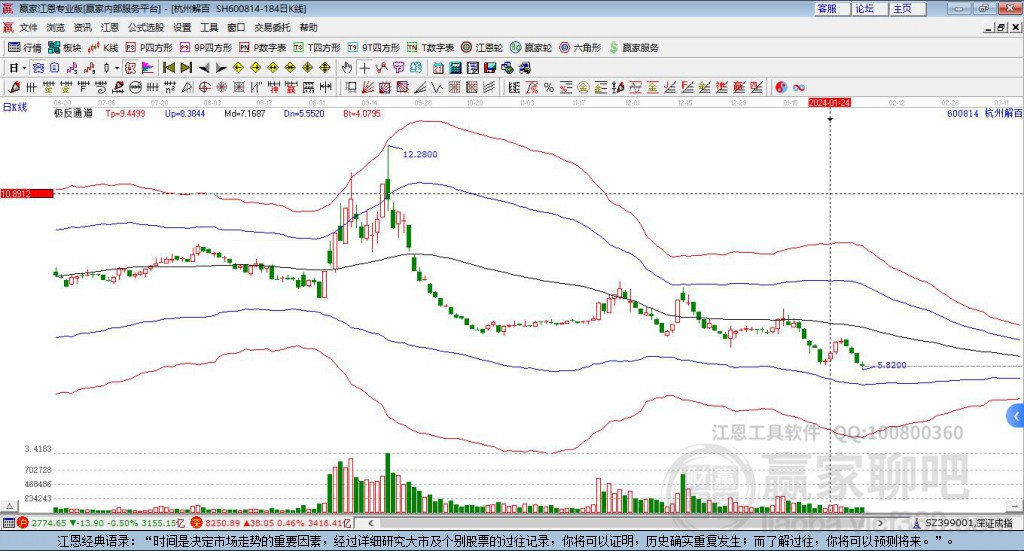Click the 客服 customer service button
Viewport: 1024px width, 551px height.
[x=827, y=8]
